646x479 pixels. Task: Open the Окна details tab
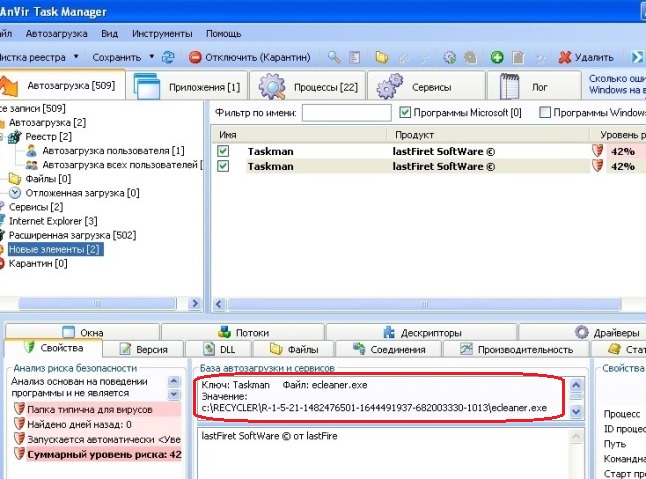(x=82, y=332)
